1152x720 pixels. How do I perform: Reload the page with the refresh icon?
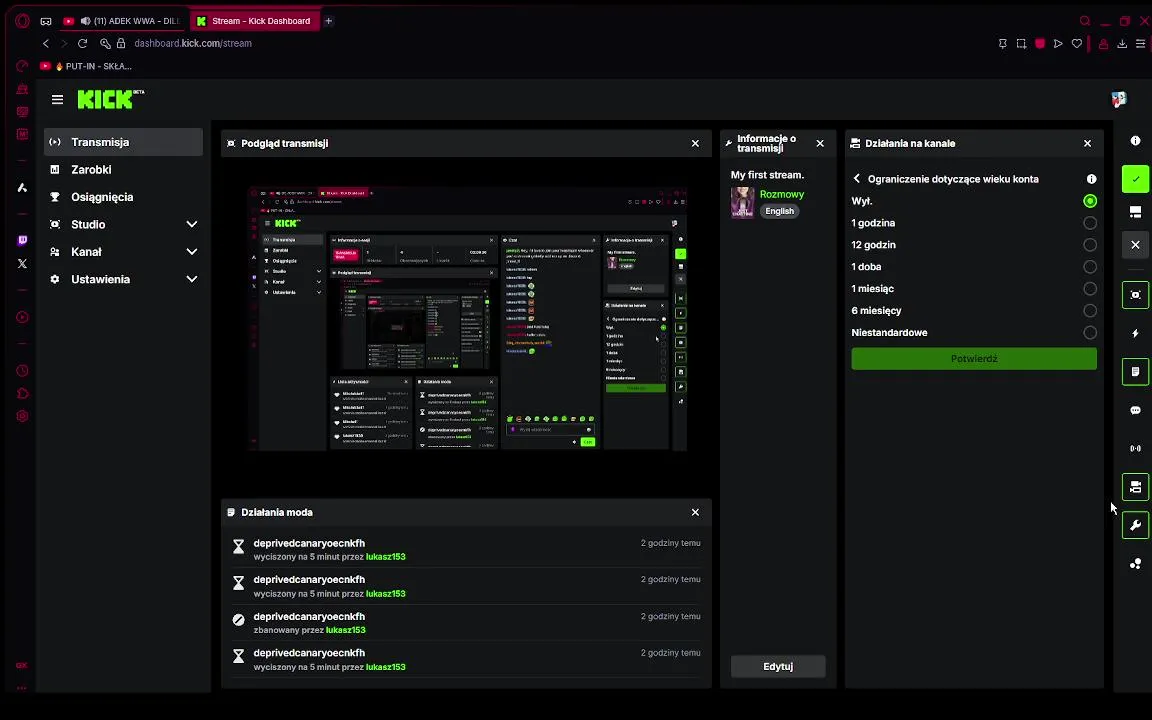coord(82,43)
